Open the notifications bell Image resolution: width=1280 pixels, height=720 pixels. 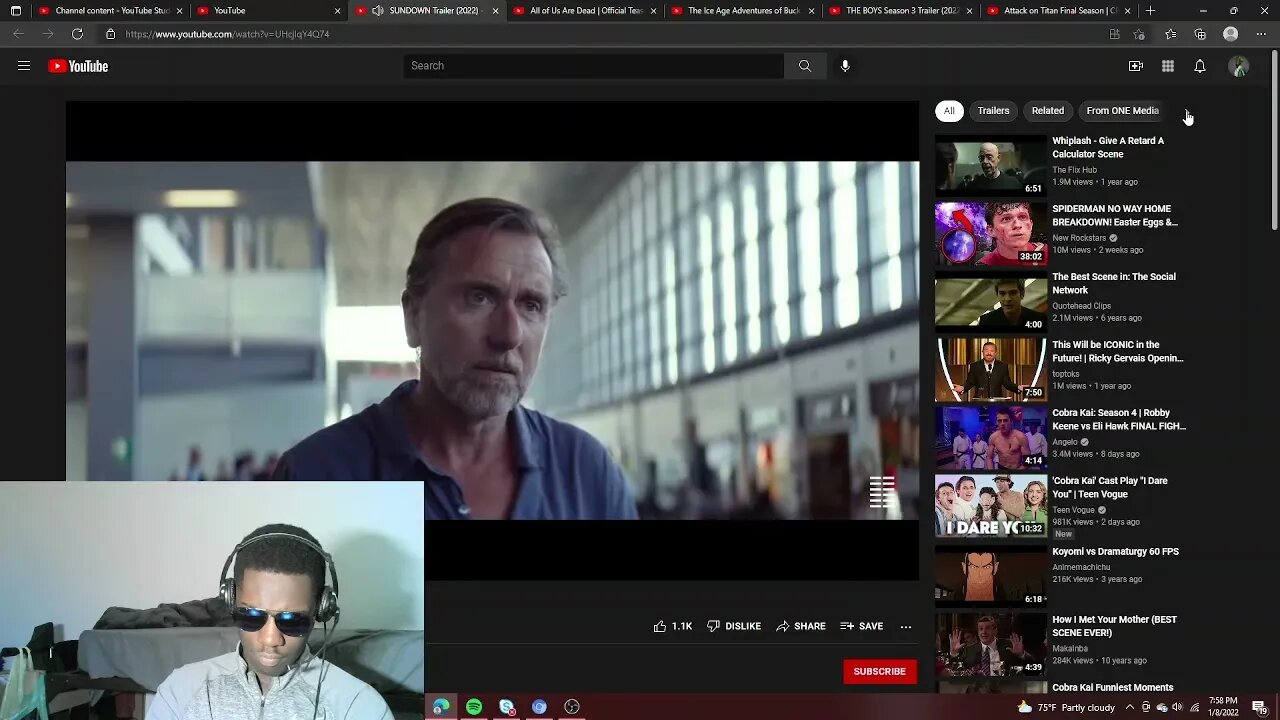1199,66
